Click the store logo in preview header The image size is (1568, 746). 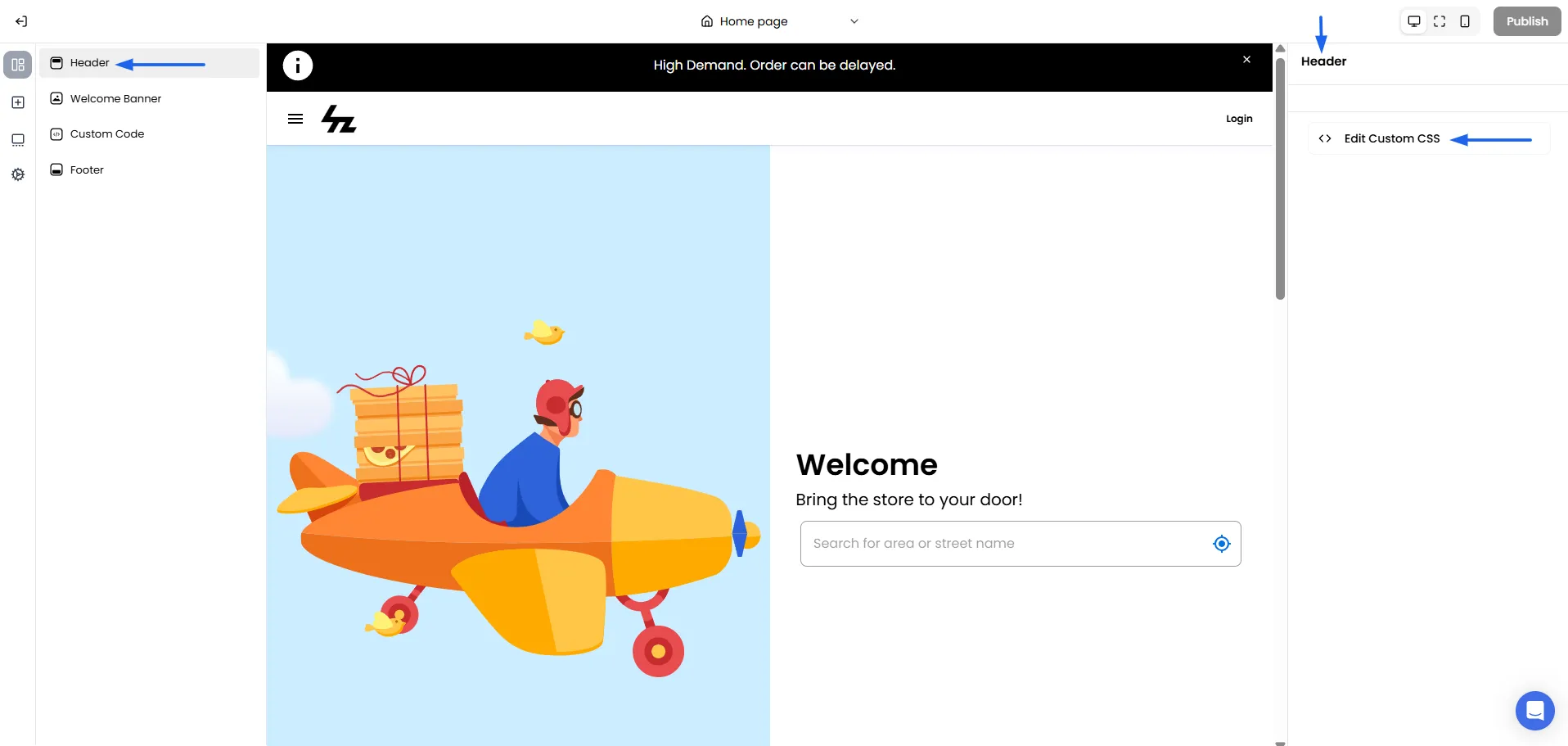click(x=339, y=119)
